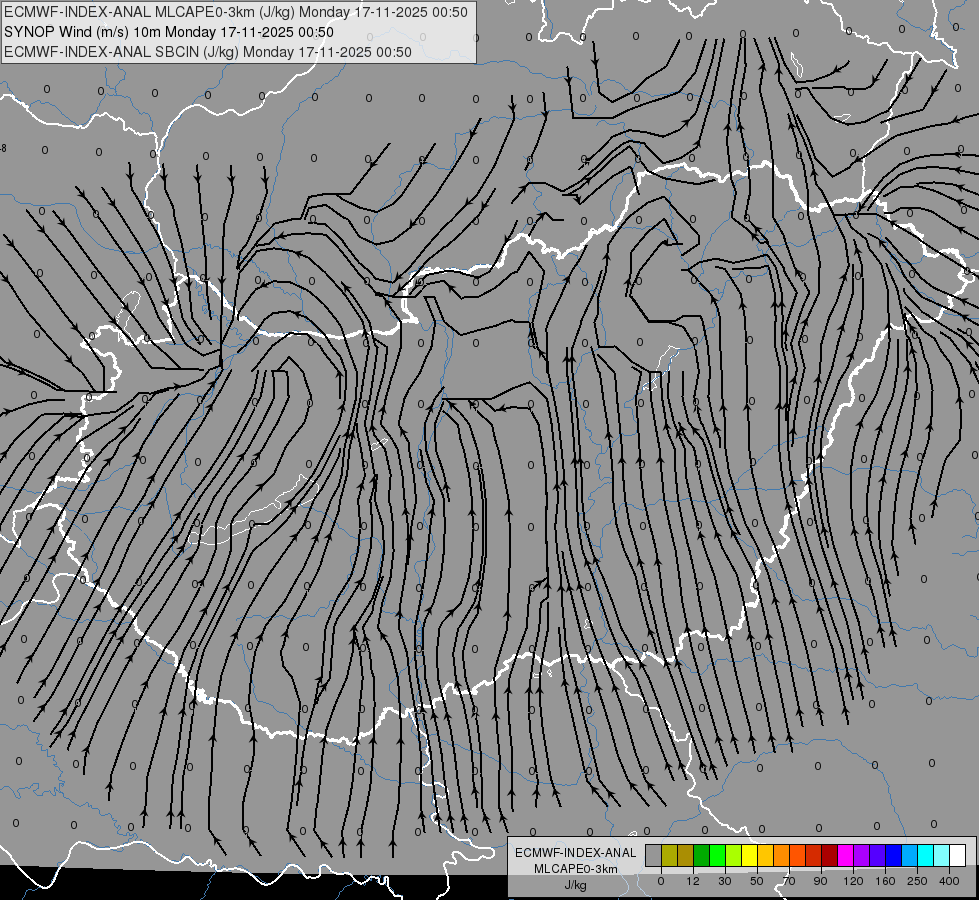Pick the bright green legend swatch
Viewport: 979px width, 900px height.
coord(717,856)
